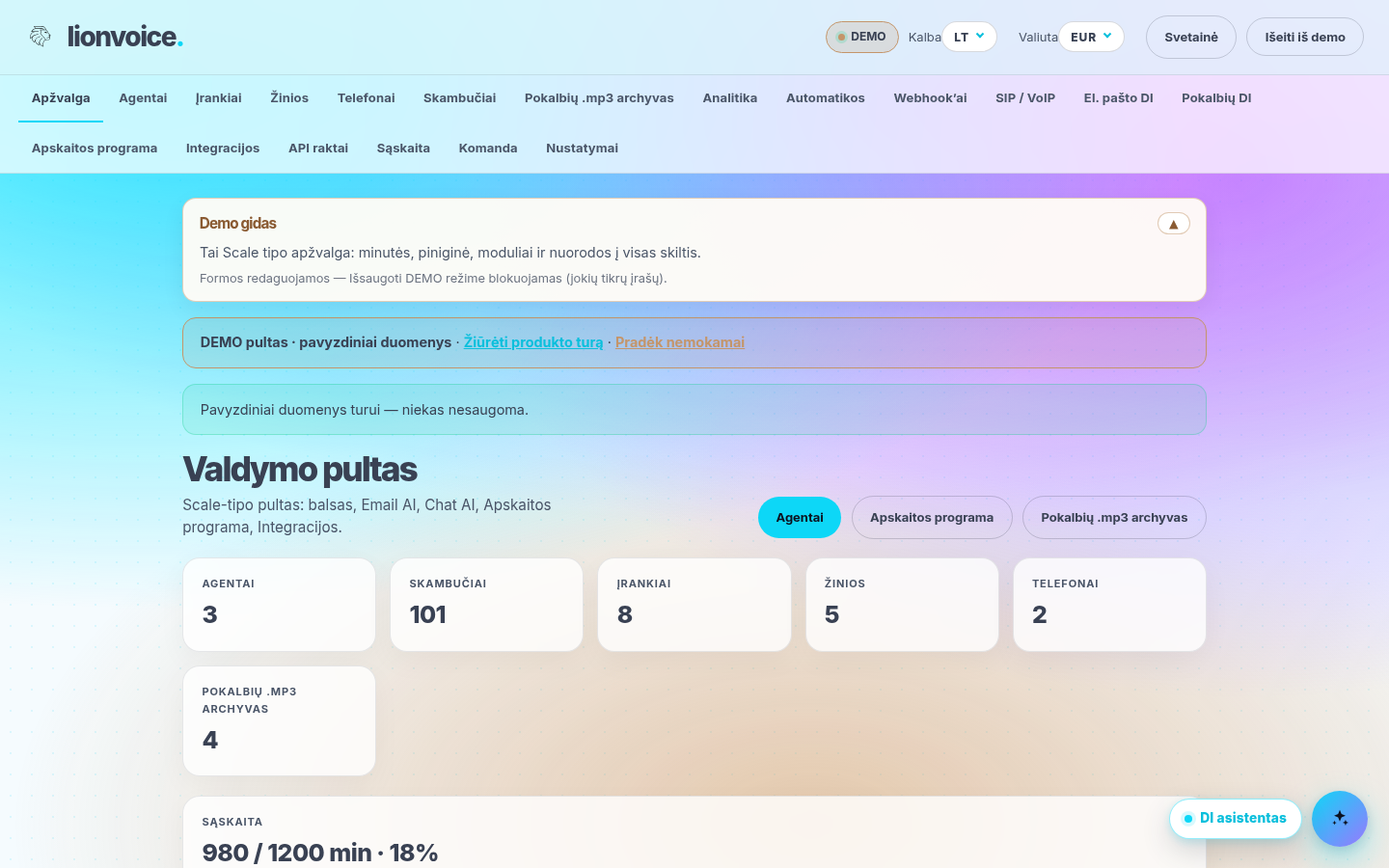Open the API raktai tab

tap(318, 149)
